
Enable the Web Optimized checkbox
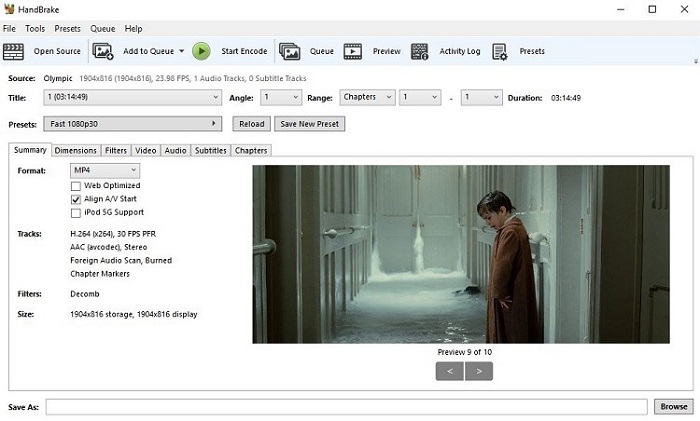click(76, 186)
